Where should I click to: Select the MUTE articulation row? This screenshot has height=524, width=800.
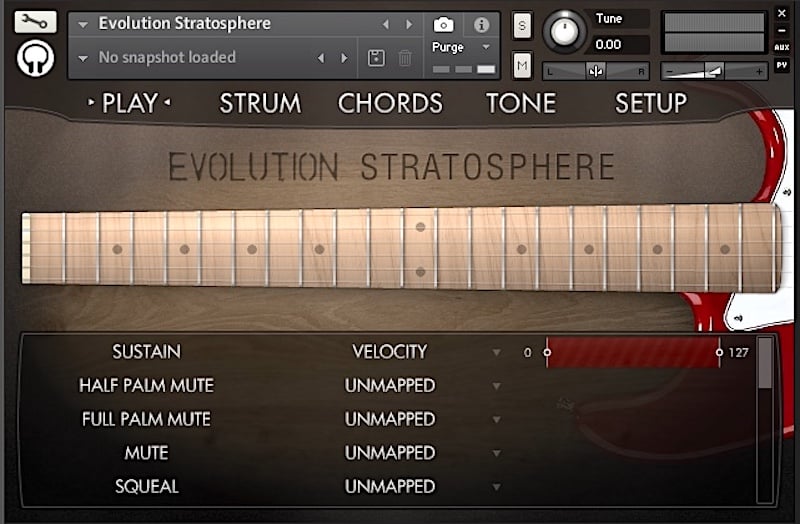(x=146, y=453)
